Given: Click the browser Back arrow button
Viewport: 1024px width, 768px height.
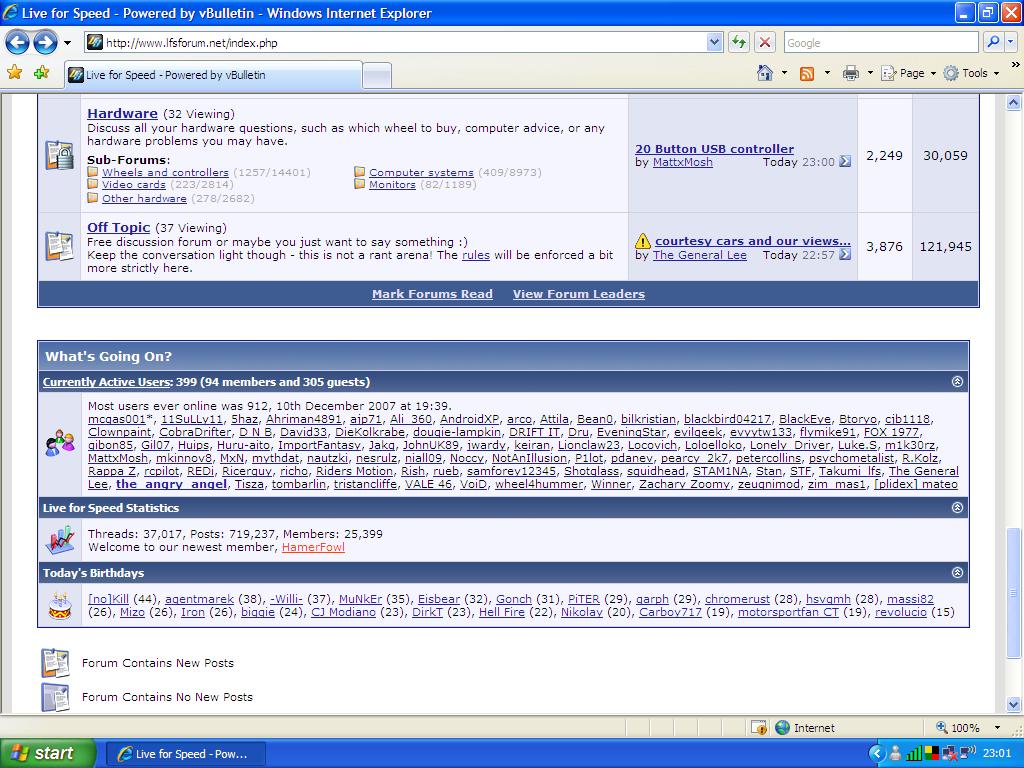Looking at the screenshot, I should (18, 43).
